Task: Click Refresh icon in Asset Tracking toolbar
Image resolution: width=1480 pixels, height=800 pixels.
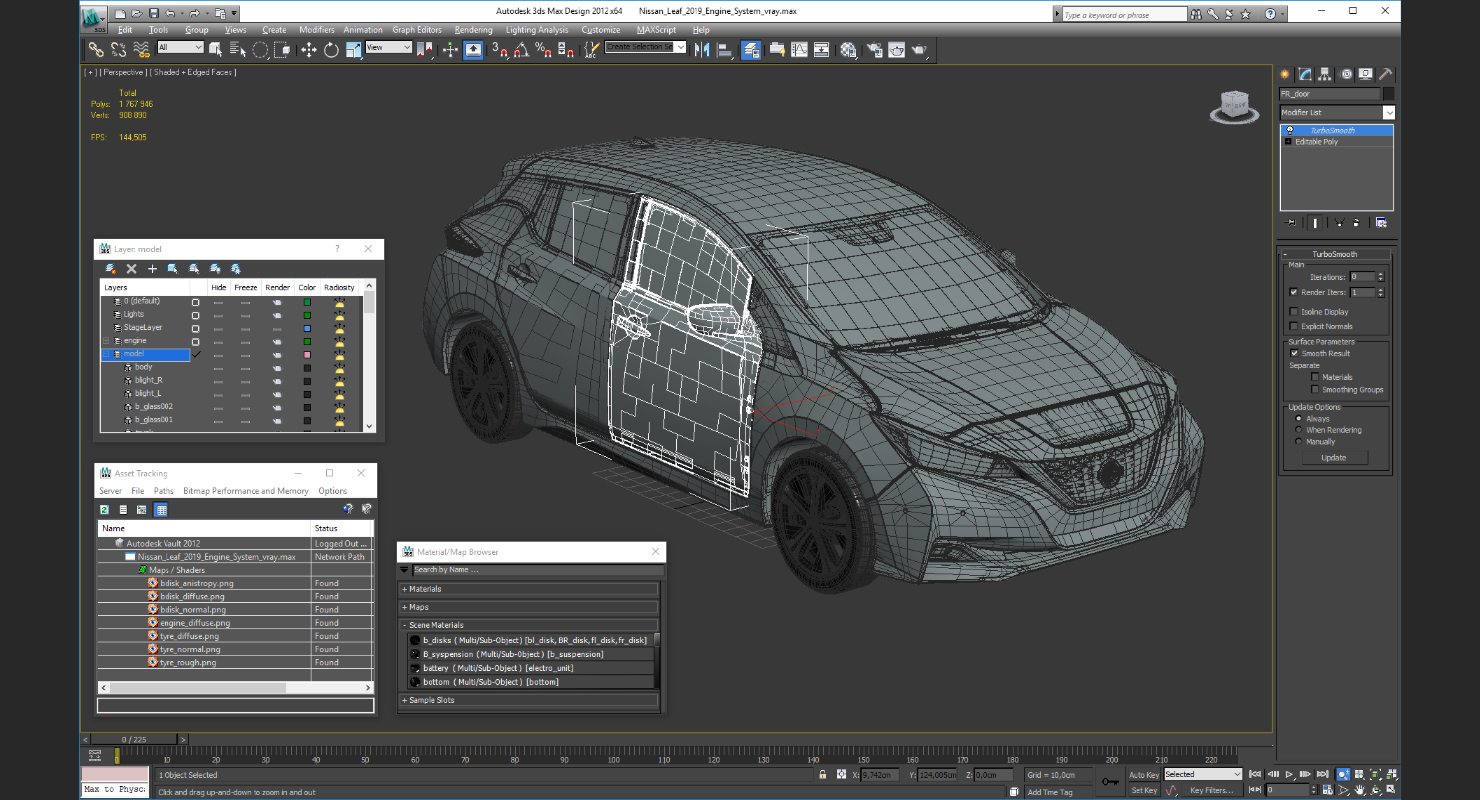Action: [x=105, y=510]
